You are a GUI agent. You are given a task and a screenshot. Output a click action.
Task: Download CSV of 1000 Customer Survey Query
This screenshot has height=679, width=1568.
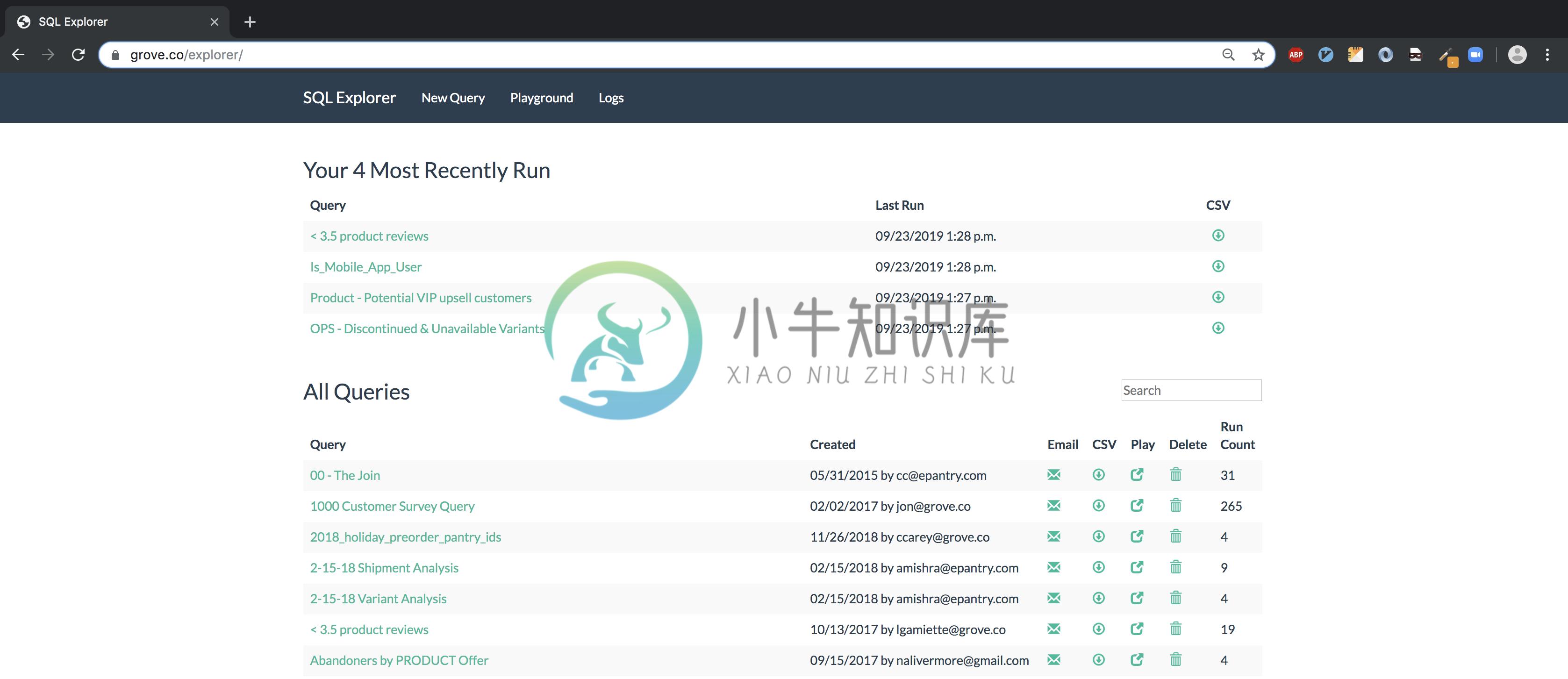tap(1099, 506)
